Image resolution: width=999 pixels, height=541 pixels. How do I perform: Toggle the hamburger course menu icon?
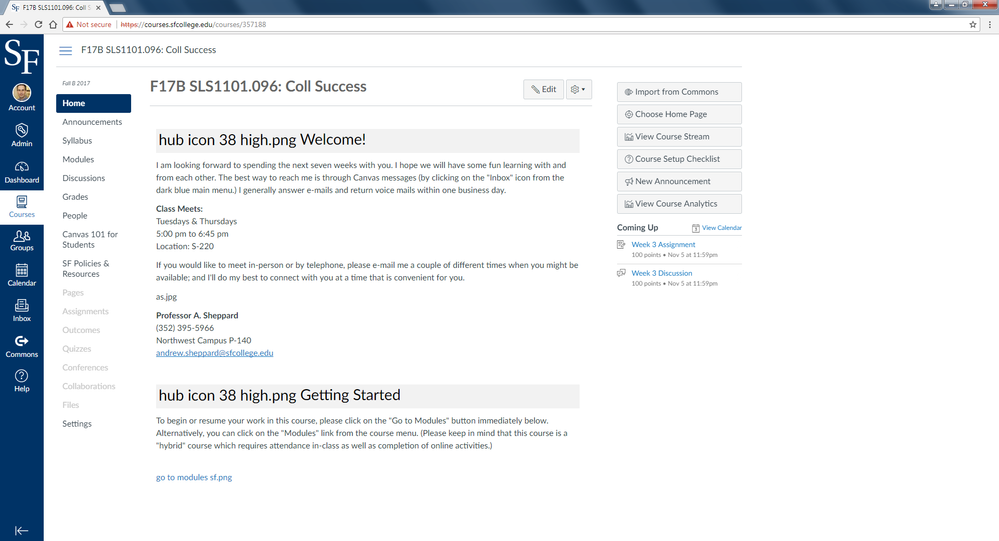[x=66, y=50]
